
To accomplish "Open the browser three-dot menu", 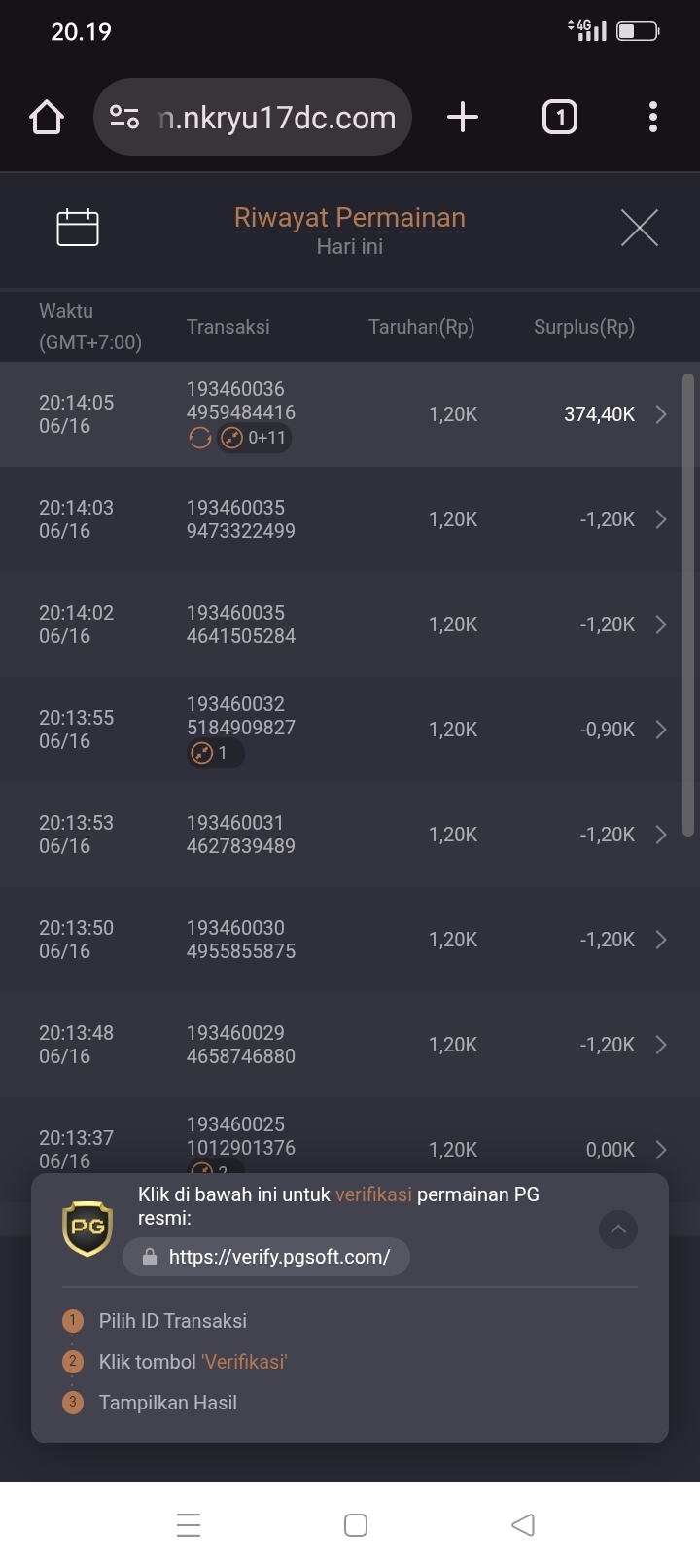I will pyautogui.click(x=653, y=118).
